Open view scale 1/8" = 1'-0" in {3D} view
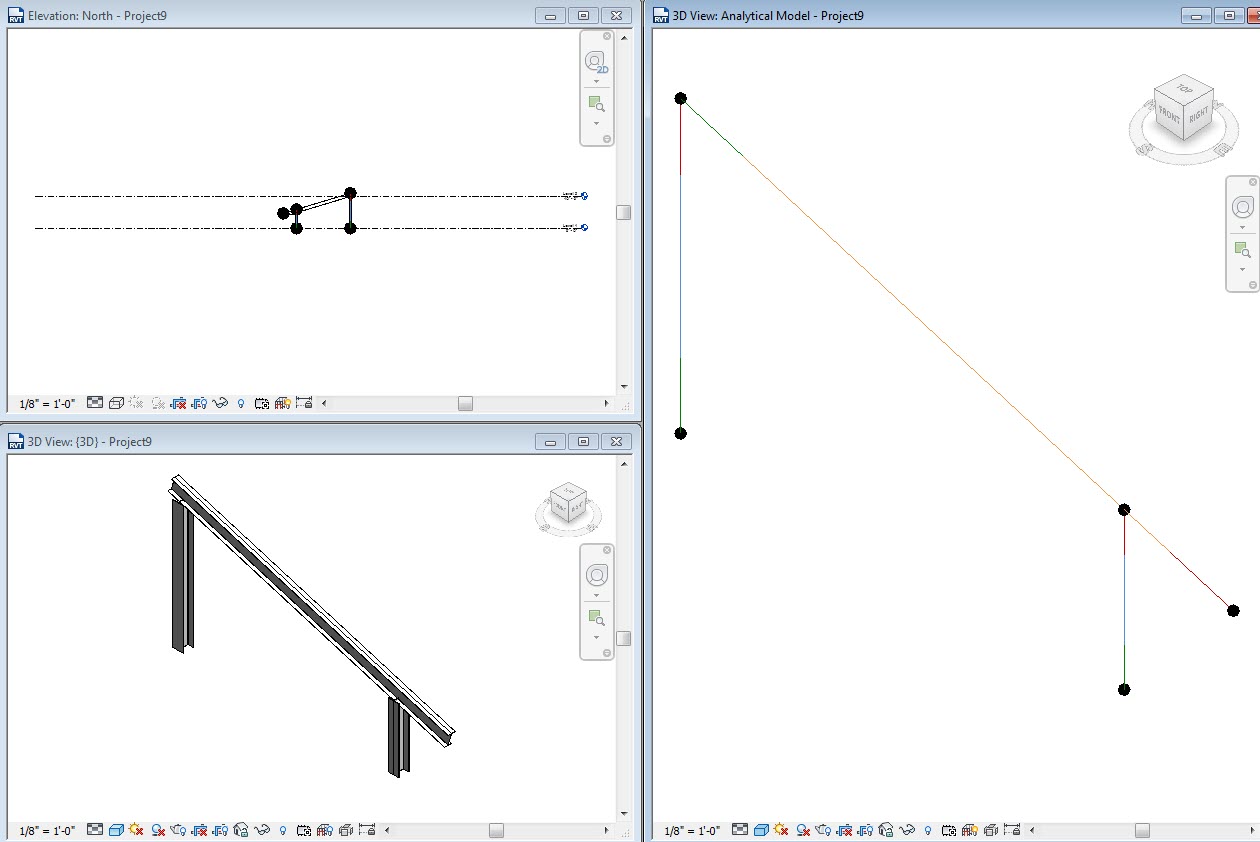The image size is (1260, 842). (47, 831)
